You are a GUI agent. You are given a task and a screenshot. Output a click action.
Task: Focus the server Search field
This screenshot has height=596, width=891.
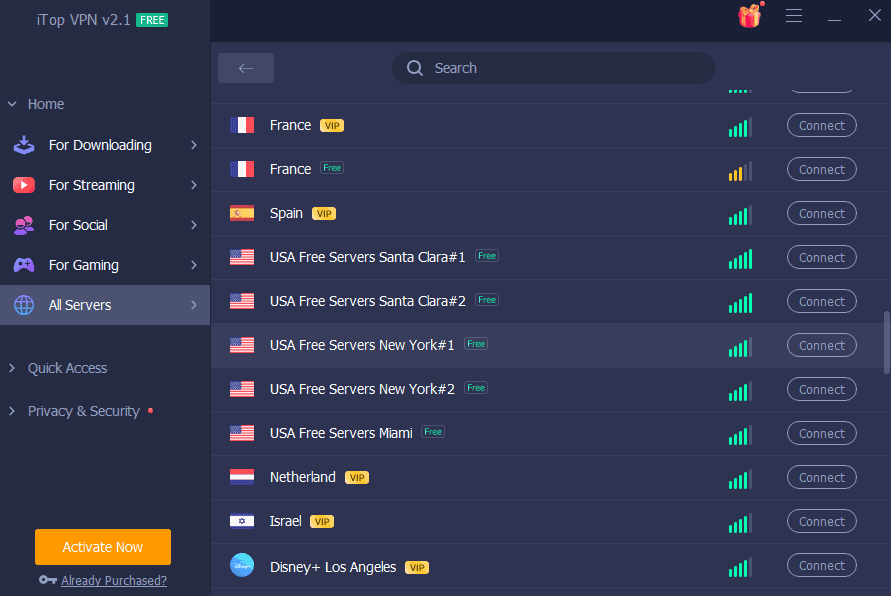553,68
